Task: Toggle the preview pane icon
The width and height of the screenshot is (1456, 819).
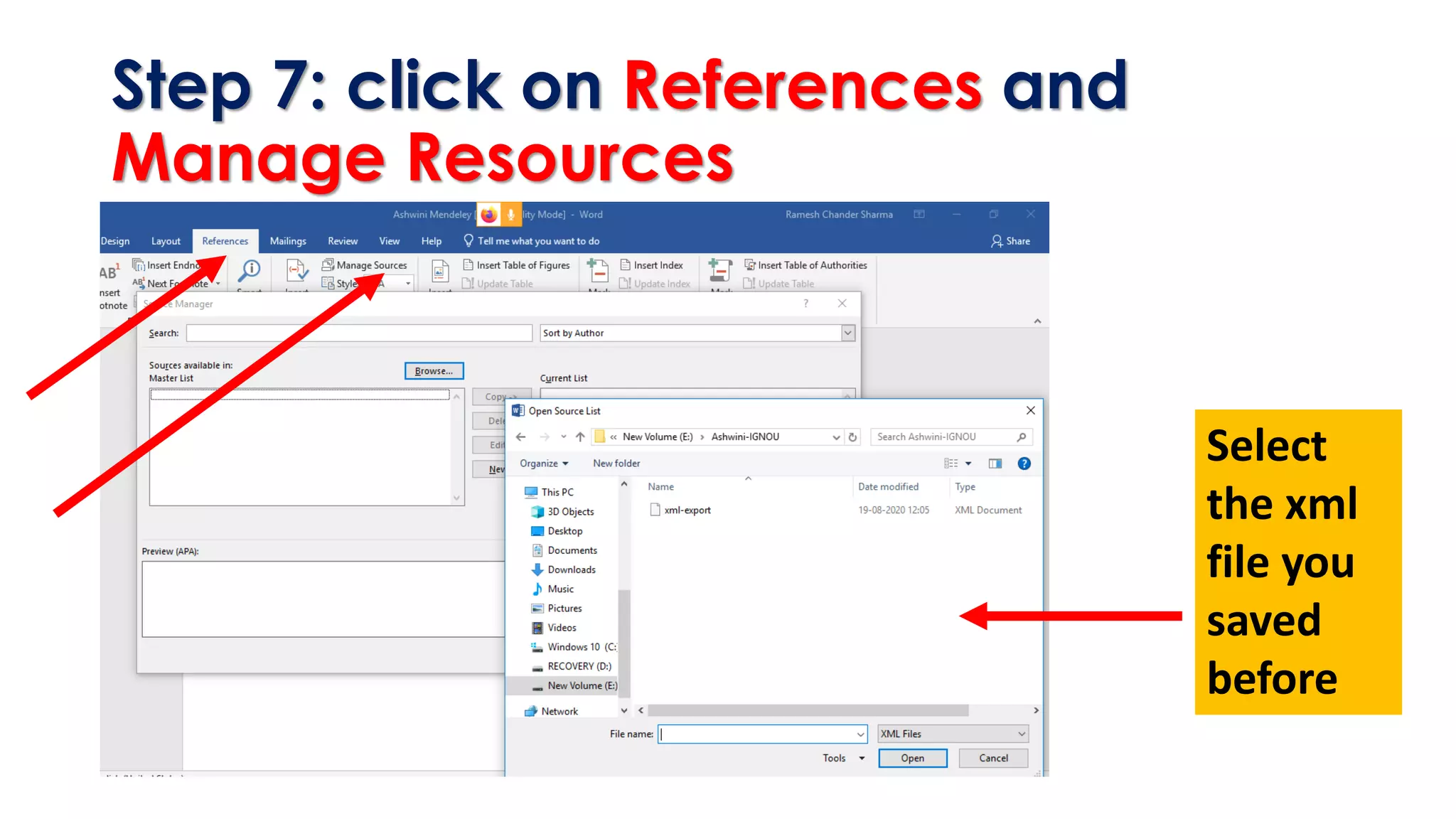Action: [995, 464]
